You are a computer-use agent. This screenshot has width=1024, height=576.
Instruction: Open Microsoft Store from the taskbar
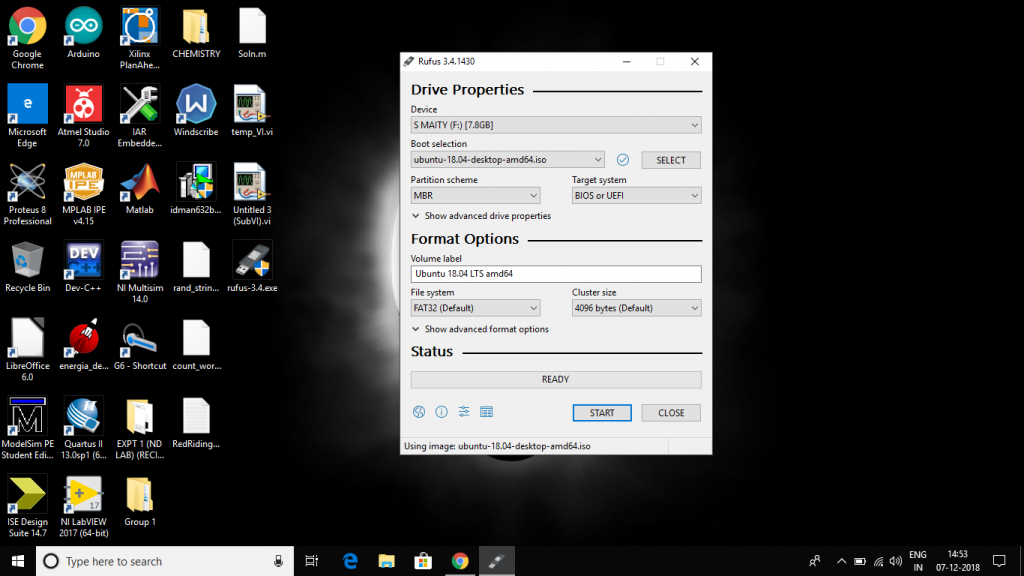click(x=422, y=561)
